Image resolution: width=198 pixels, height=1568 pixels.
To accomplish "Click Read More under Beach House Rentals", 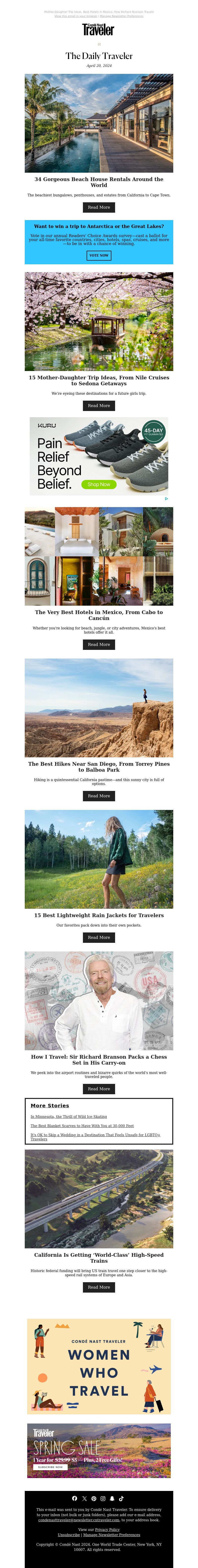I will pyautogui.click(x=99, y=207).
